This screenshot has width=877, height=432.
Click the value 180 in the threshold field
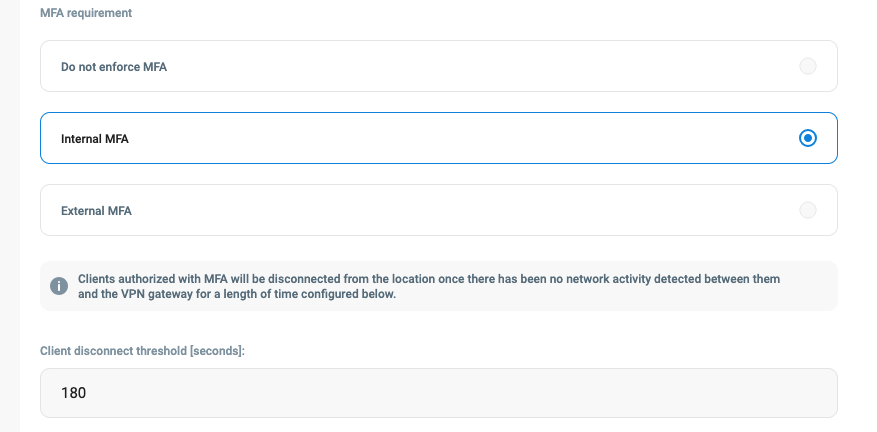pos(74,393)
